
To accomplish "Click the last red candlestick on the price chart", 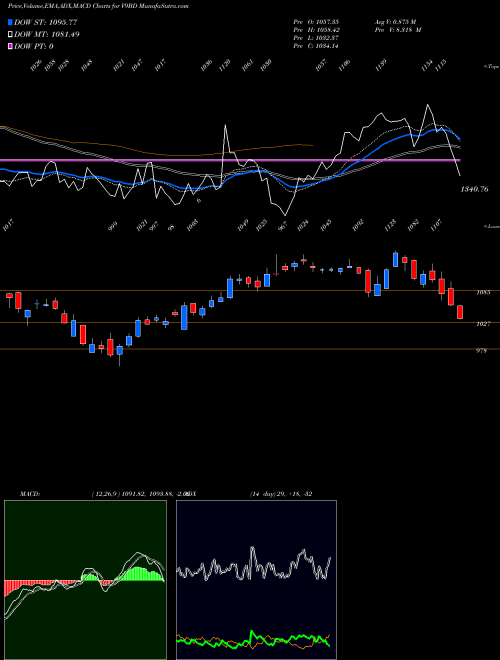I will 460,312.
